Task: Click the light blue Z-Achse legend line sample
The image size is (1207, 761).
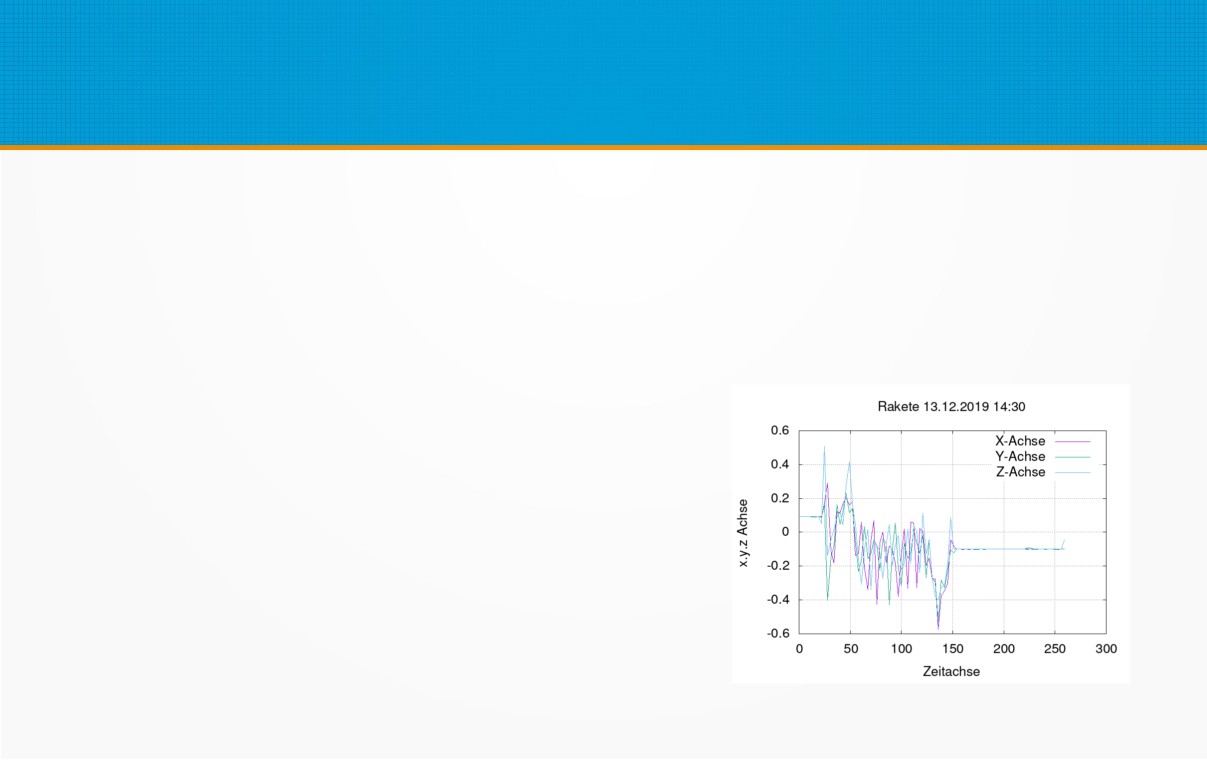Action: [1072, 472]
